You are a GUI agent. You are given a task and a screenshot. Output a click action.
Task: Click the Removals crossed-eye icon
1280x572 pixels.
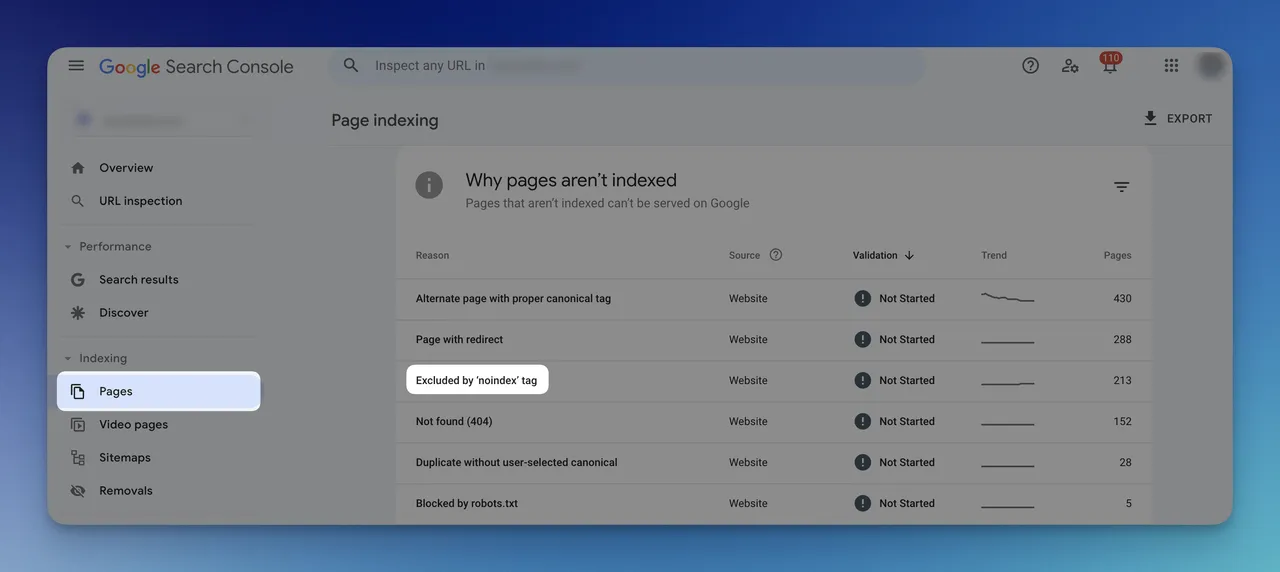click(x=78, y=491)
